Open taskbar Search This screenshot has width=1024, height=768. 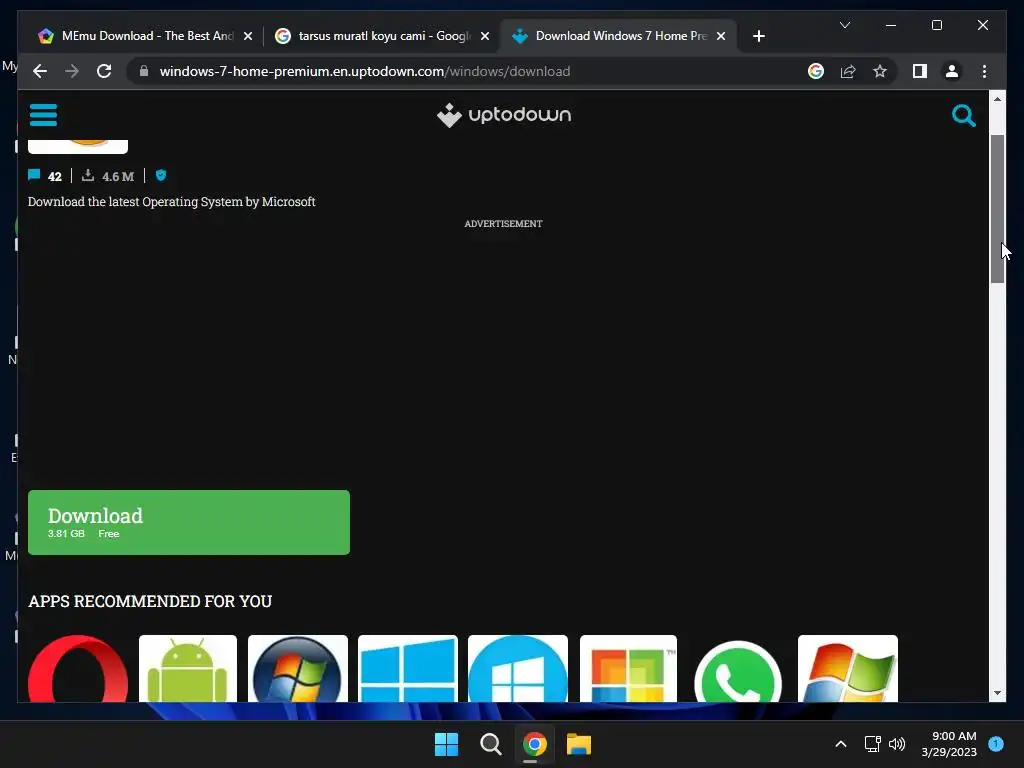click(x=490, y=744)
